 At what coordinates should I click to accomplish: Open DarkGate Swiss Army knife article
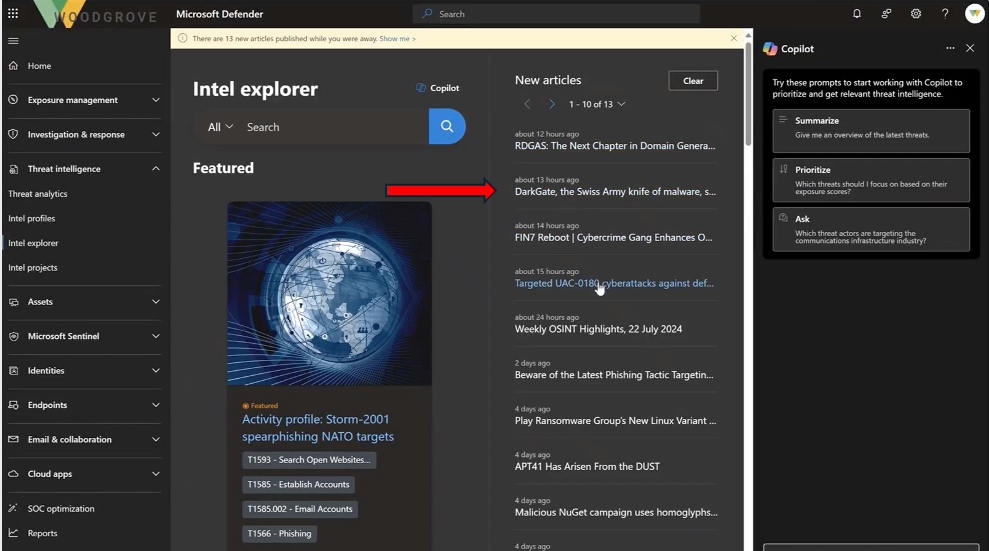coord(615,191)
